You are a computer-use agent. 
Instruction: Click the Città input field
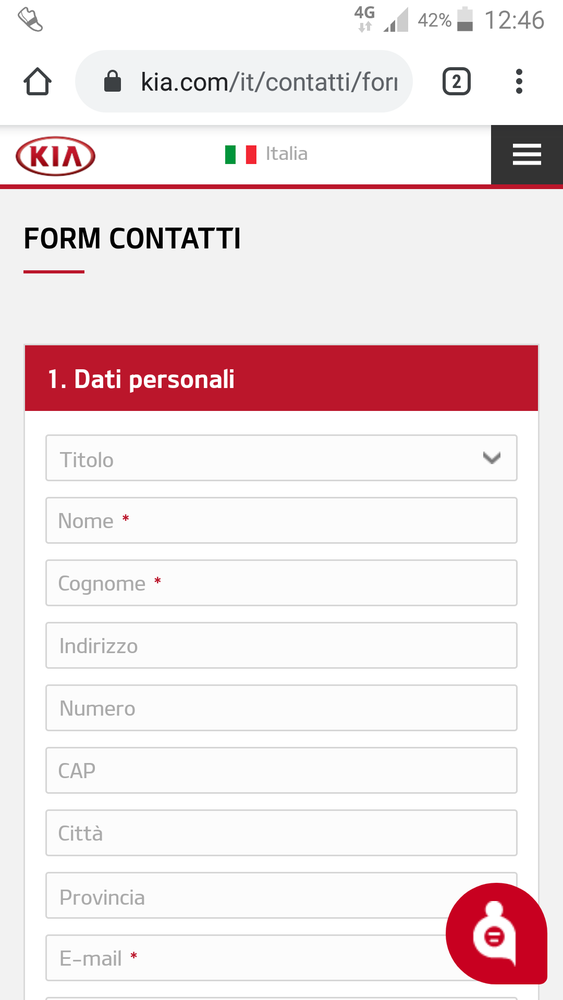281,833
